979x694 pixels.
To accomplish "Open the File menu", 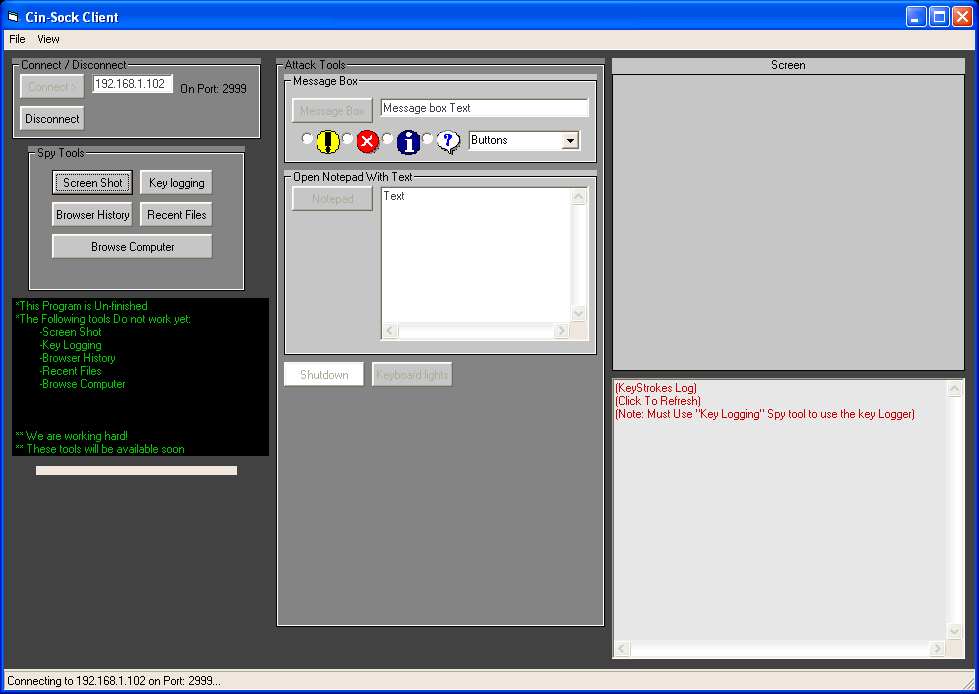I will click(17, 39).
